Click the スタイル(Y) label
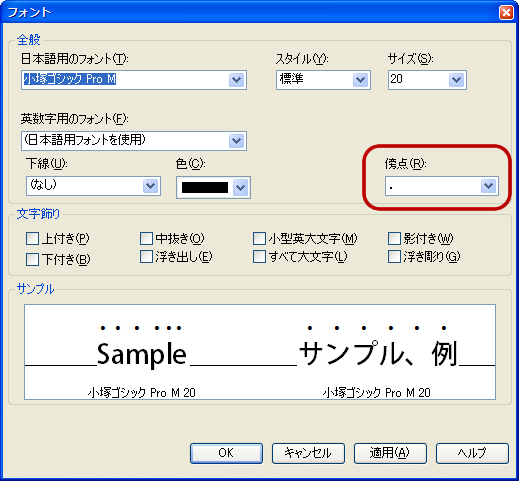Image resolution: width=519 pixels, height=481 pixels. 302,59
